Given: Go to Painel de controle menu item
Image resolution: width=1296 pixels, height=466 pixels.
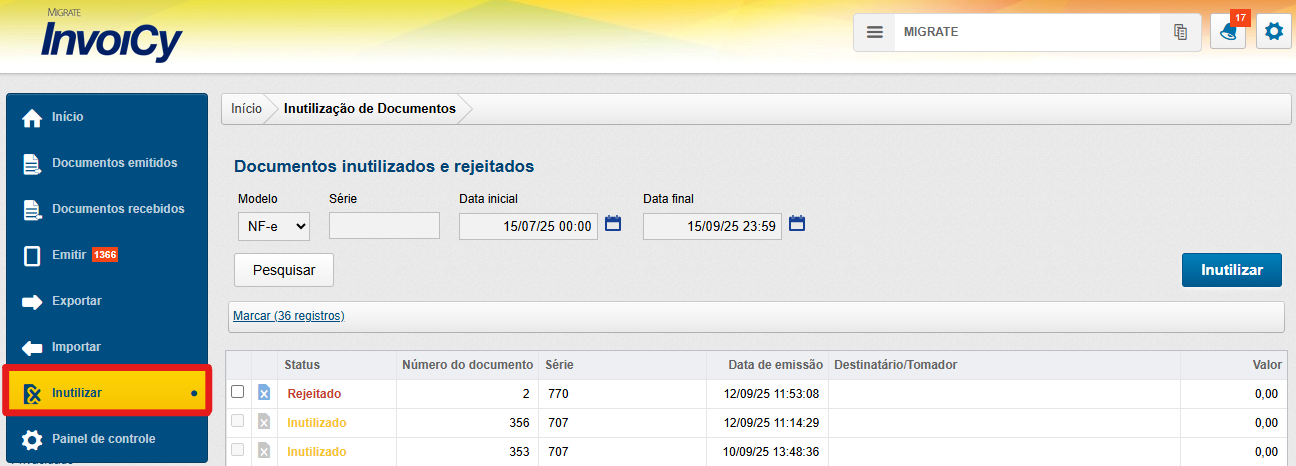Looking at the screenshot, I should point(103,439).
